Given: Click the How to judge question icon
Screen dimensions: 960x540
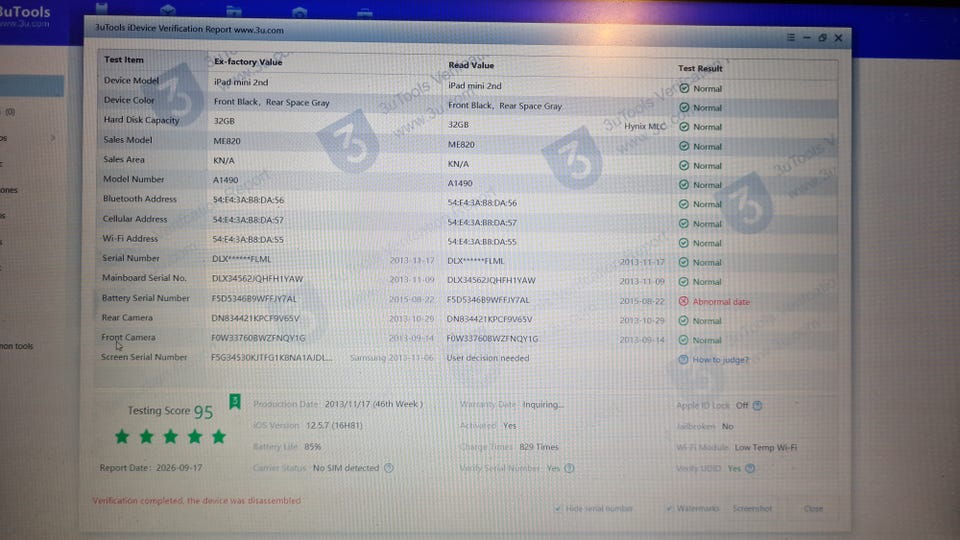Looking at the screenshot, I should coord(683,359).
